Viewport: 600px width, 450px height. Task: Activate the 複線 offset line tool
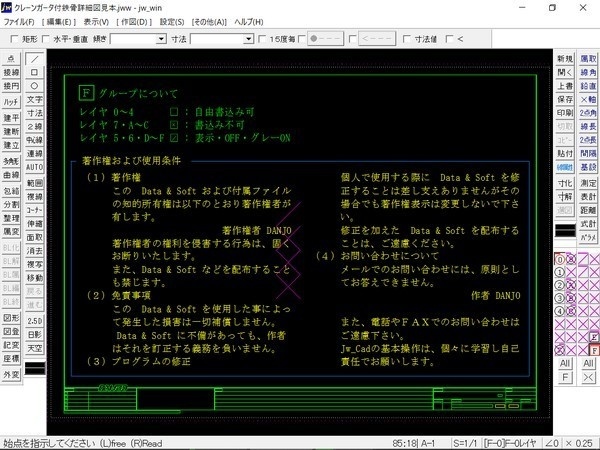click(x=34, y=197)
